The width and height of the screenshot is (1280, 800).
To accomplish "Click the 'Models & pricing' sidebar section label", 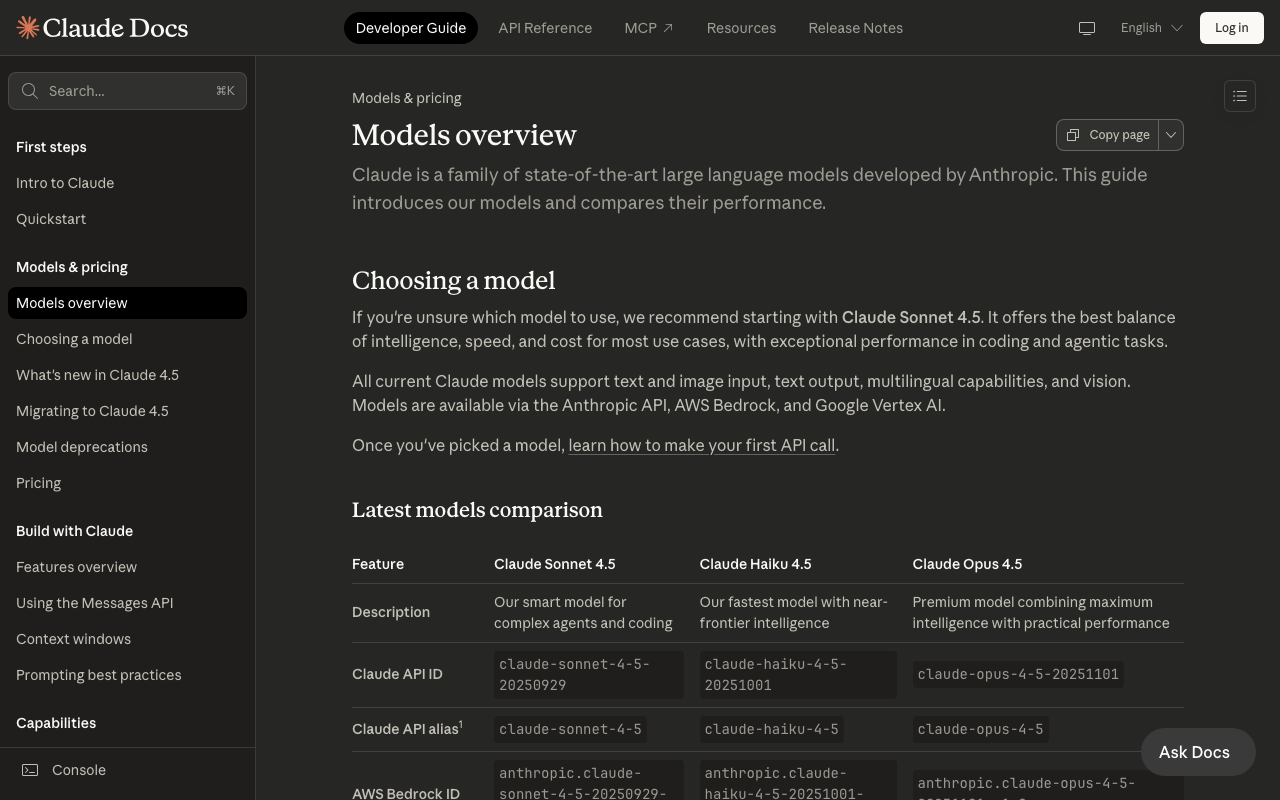I will 72,267.
